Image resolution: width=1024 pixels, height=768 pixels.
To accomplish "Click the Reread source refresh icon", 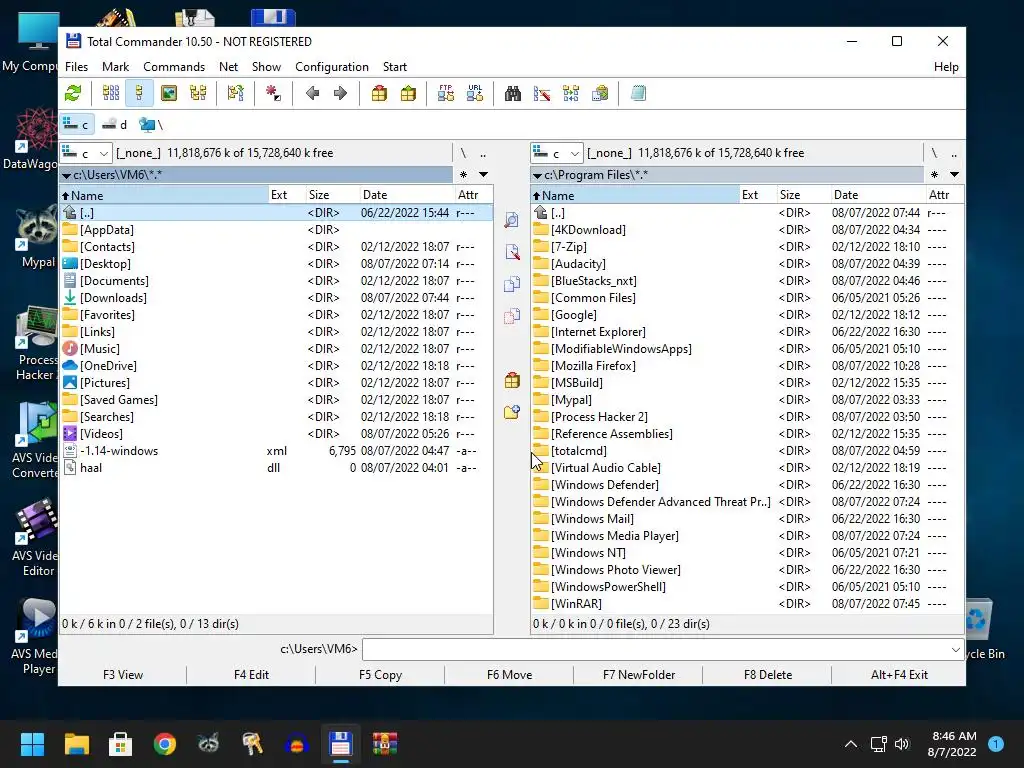I will (73, 93).
